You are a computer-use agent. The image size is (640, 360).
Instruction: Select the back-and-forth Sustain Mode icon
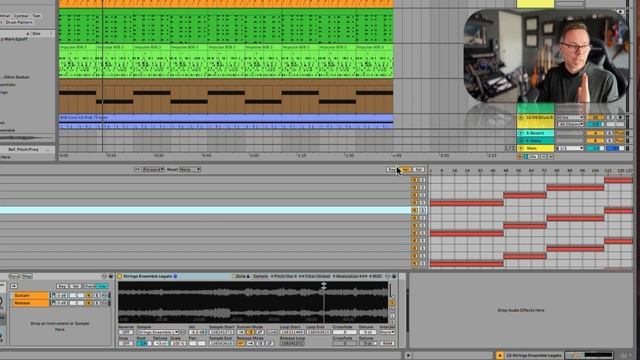tap(260, 332)
